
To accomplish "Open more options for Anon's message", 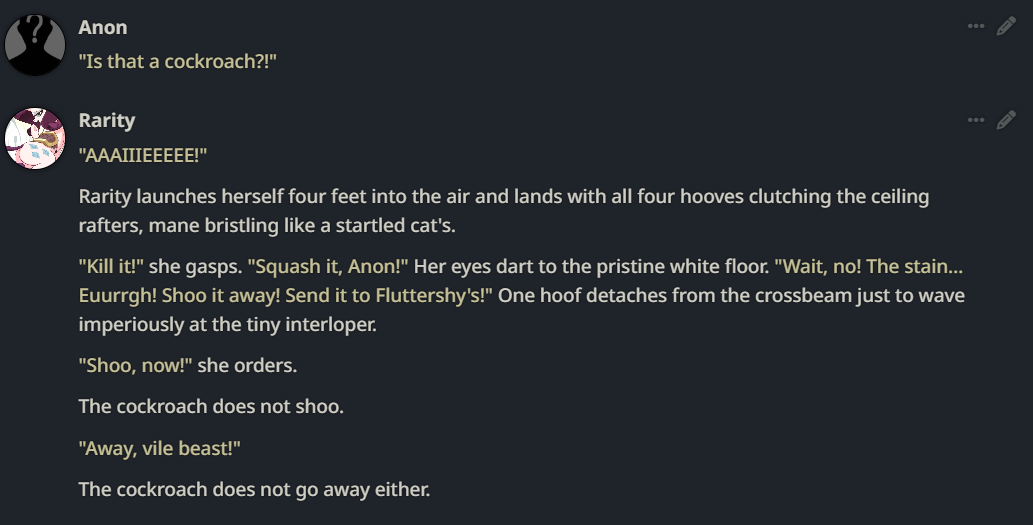I will [976, 27].
